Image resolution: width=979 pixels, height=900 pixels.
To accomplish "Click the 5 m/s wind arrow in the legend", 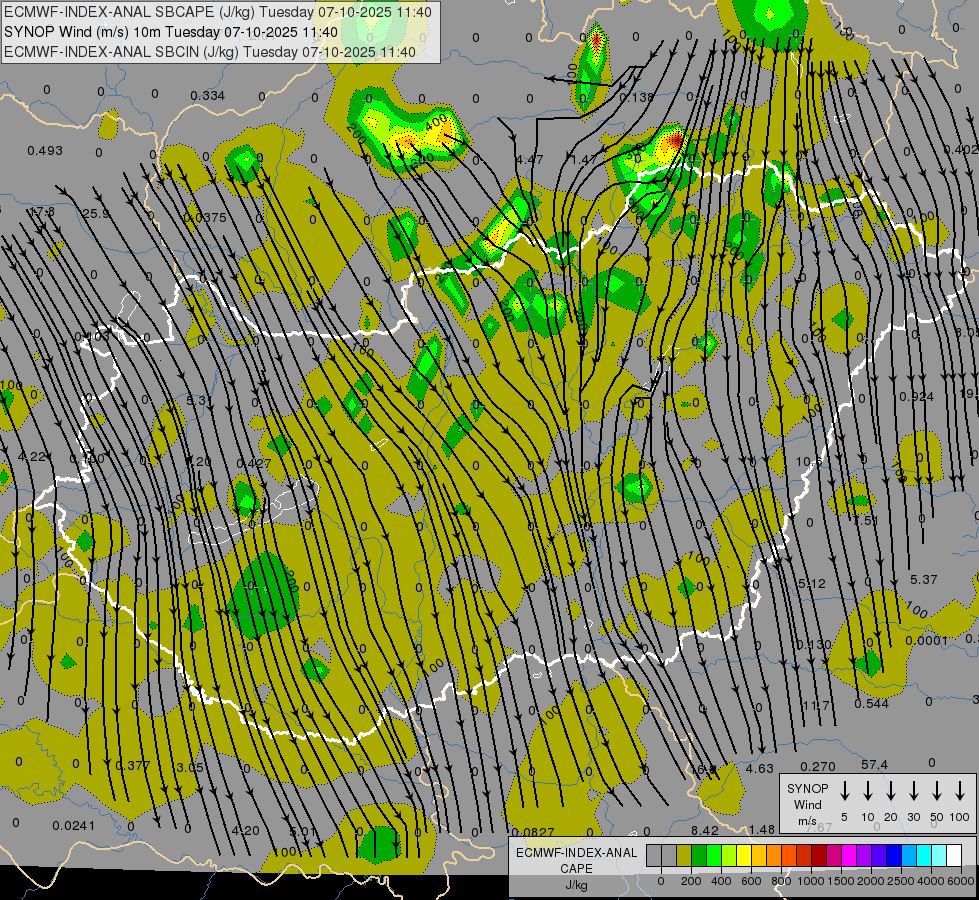I will (844, 790).
